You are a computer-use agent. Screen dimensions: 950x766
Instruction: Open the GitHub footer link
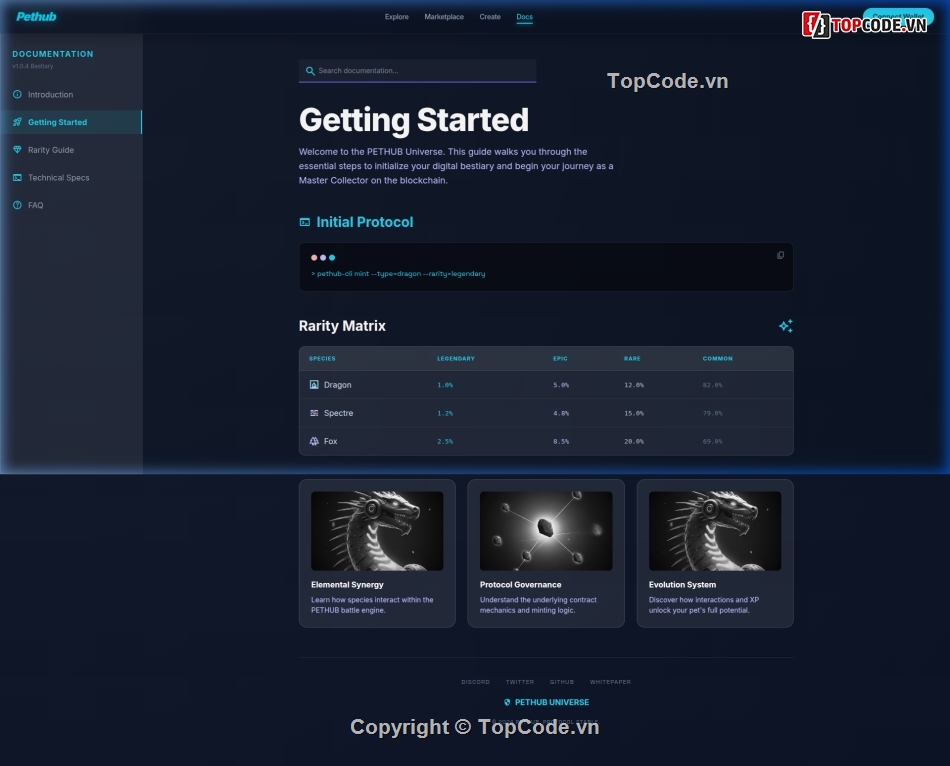tap(562, 682)
